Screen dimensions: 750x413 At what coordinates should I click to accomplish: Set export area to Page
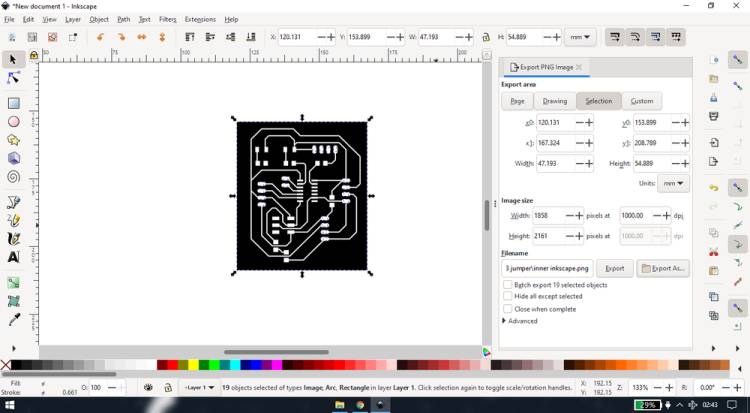tap(517, 101)
